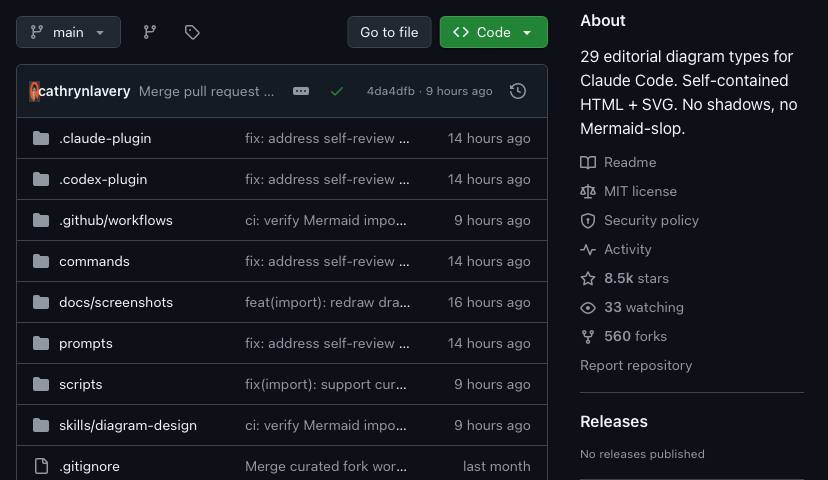This screenshot has width=828, height=480.
Task: Click the .claude-plugin folder icon
Action: coord(41,138)
